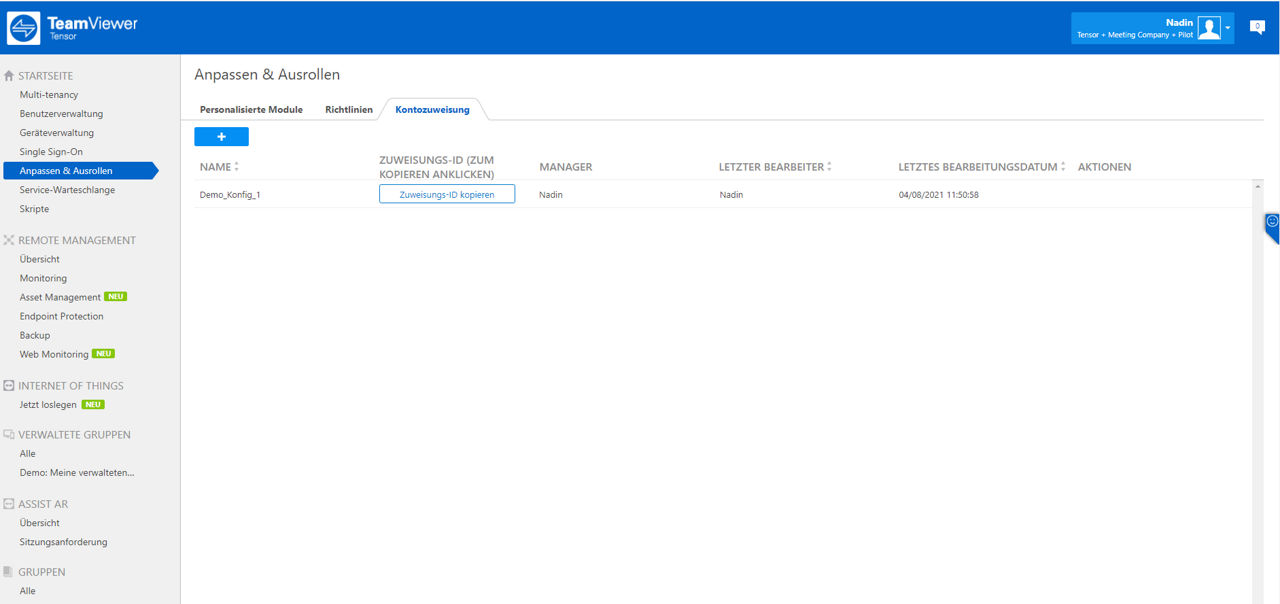This screenshot has width=1280, height=604.
Task: Open Benutzerverwaltung in sidebar
Action: click(61, 114)
